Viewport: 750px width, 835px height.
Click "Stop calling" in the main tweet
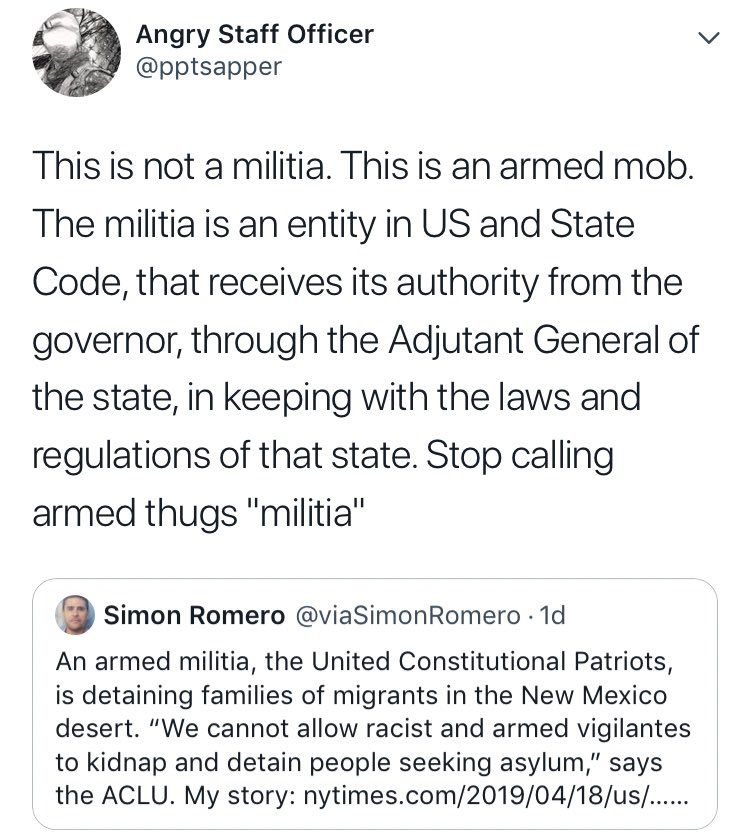tap(519, 456)
